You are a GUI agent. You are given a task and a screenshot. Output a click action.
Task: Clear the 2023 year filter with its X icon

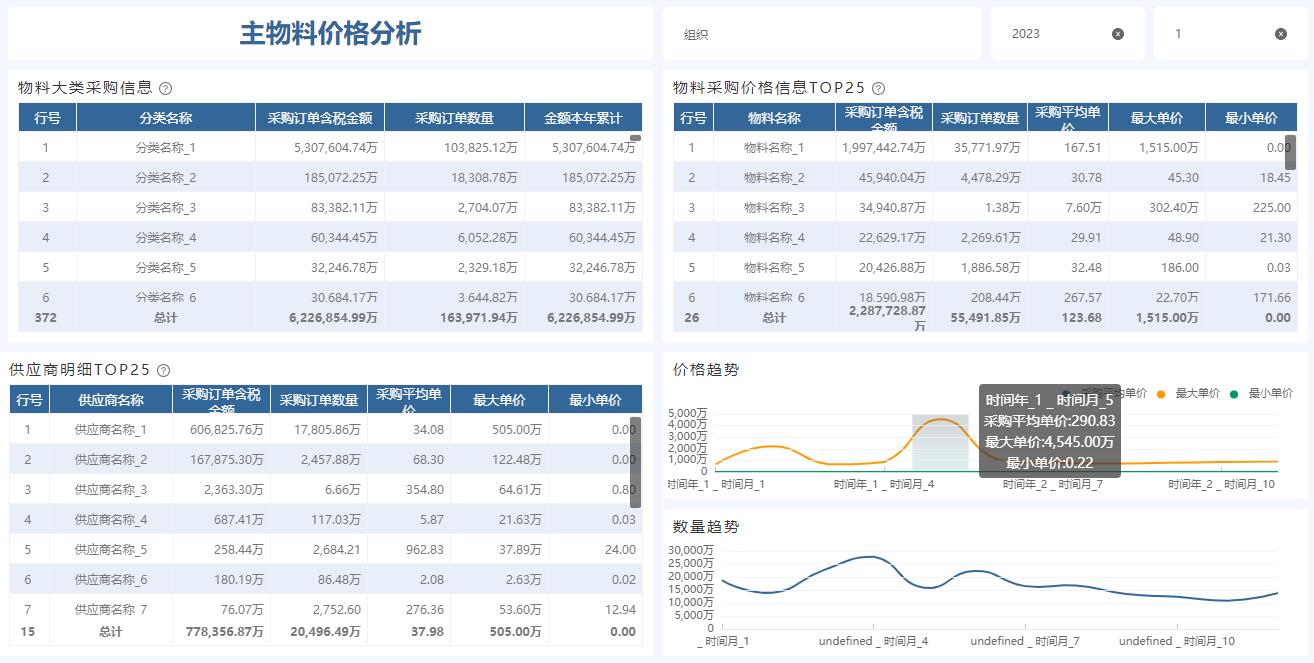tap(1117, 33)
